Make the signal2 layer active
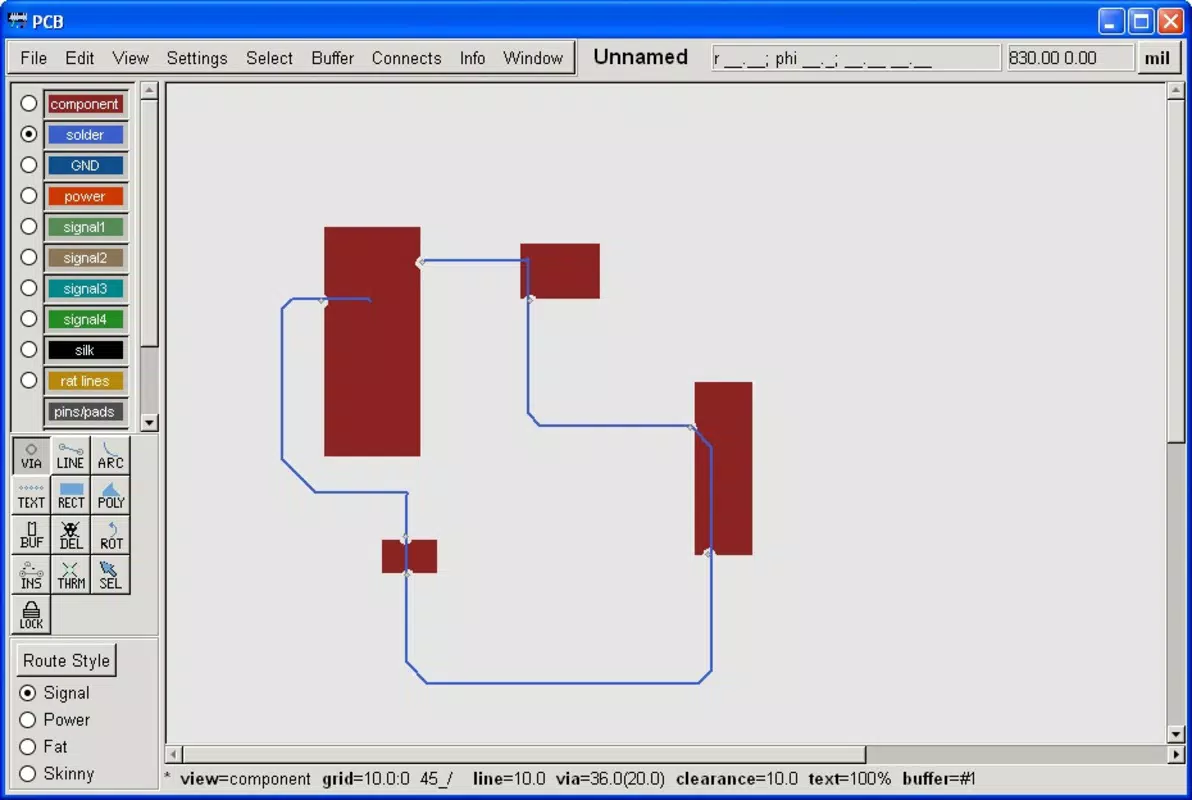This screenshot has width=1192, height=800. click(x=29, y=257)
